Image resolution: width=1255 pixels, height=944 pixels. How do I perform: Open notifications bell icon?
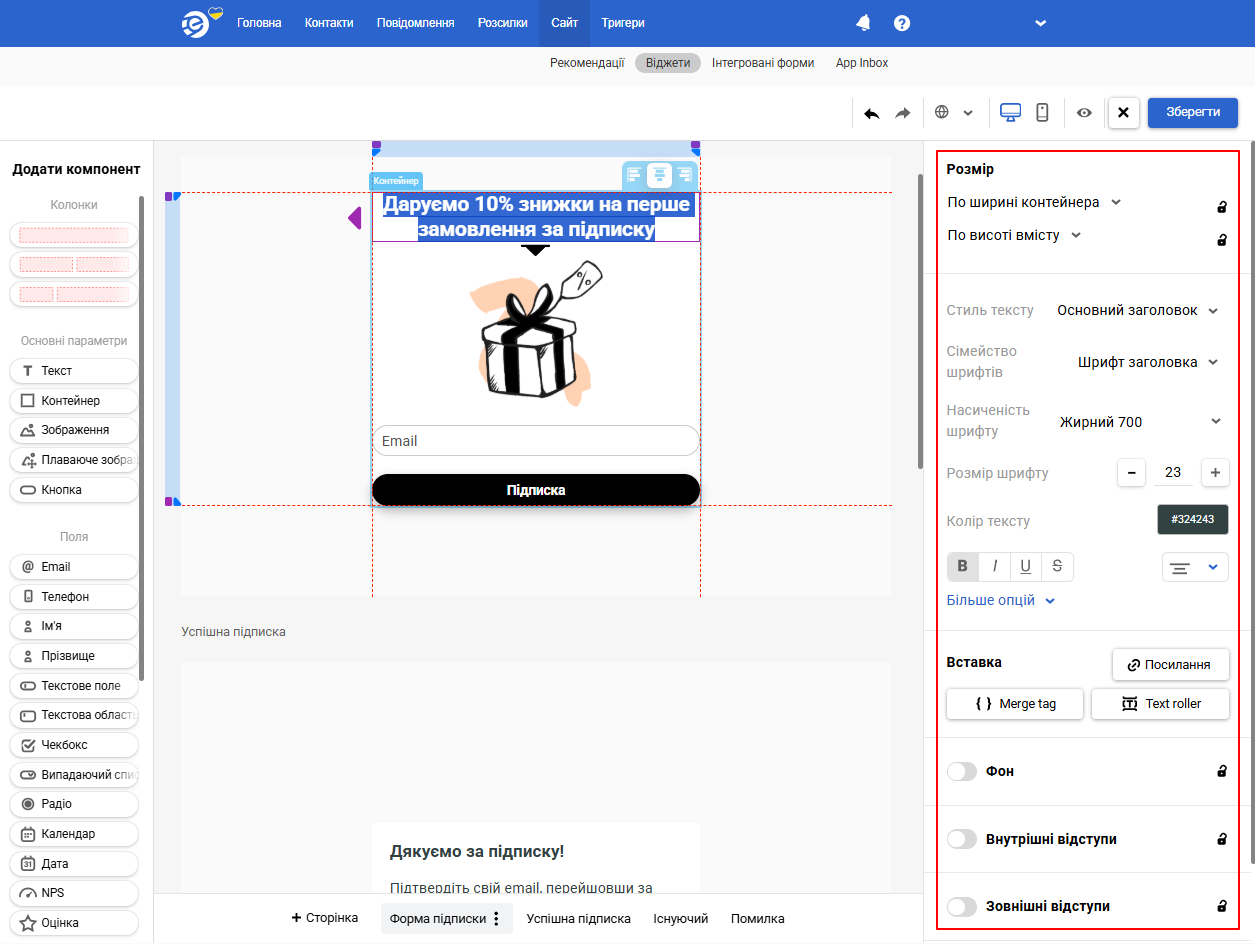pos(864,23)
